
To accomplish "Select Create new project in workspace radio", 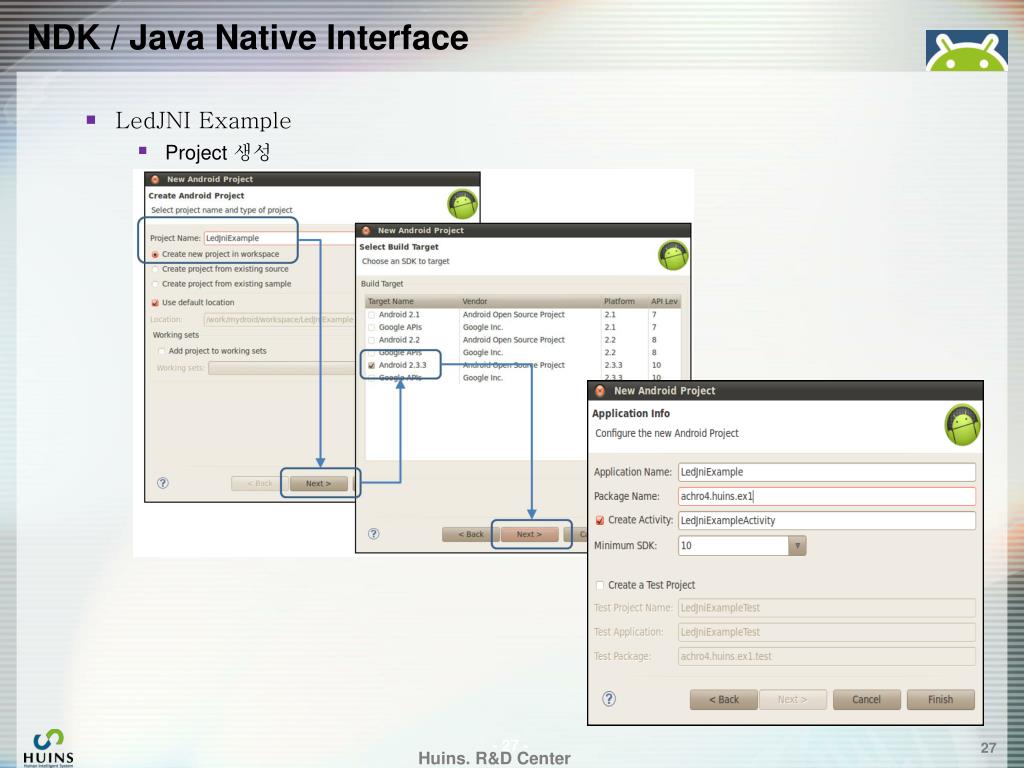I will coord(155,254).
